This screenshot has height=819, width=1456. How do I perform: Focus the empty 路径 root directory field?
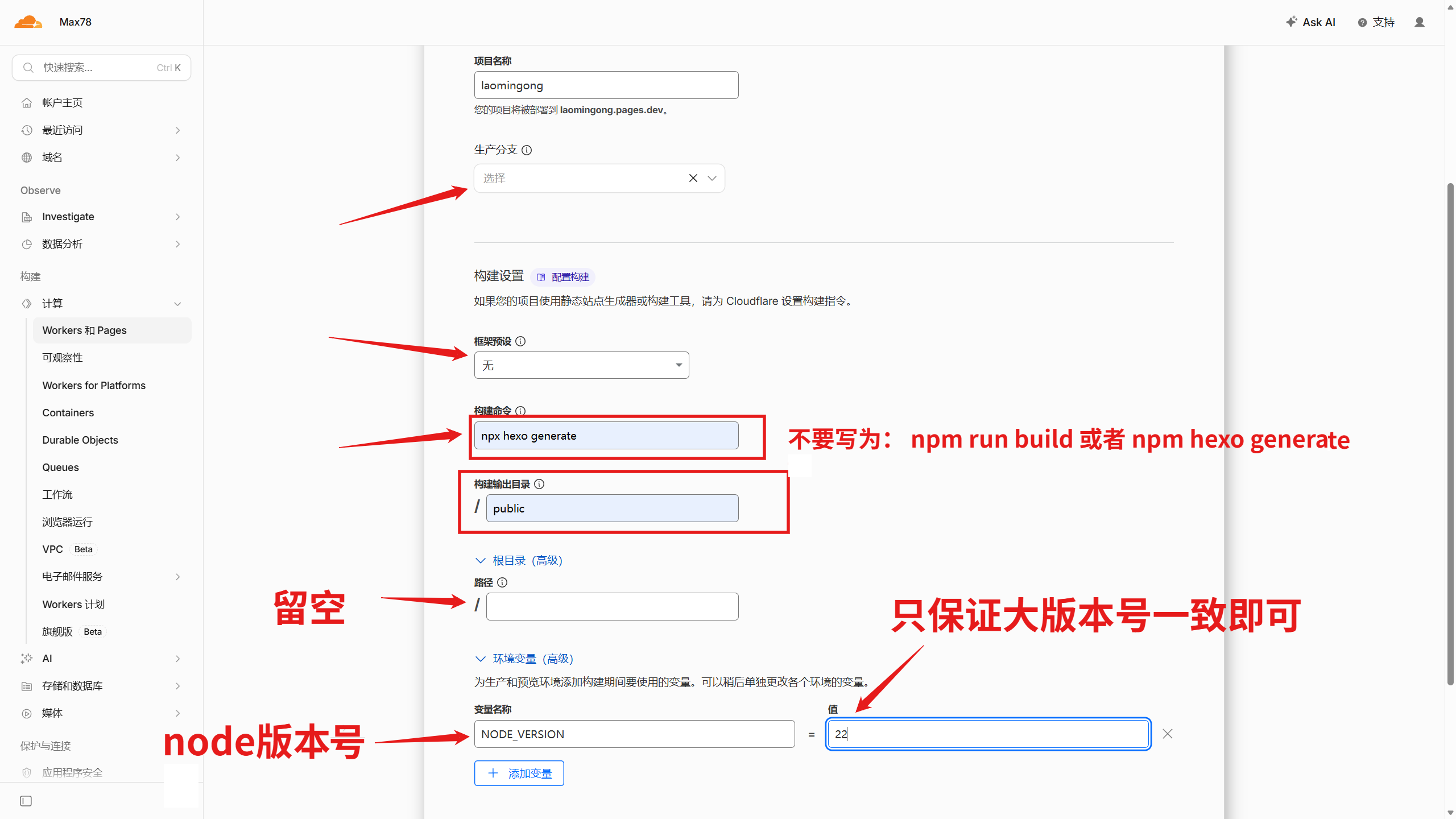point(613,607)
